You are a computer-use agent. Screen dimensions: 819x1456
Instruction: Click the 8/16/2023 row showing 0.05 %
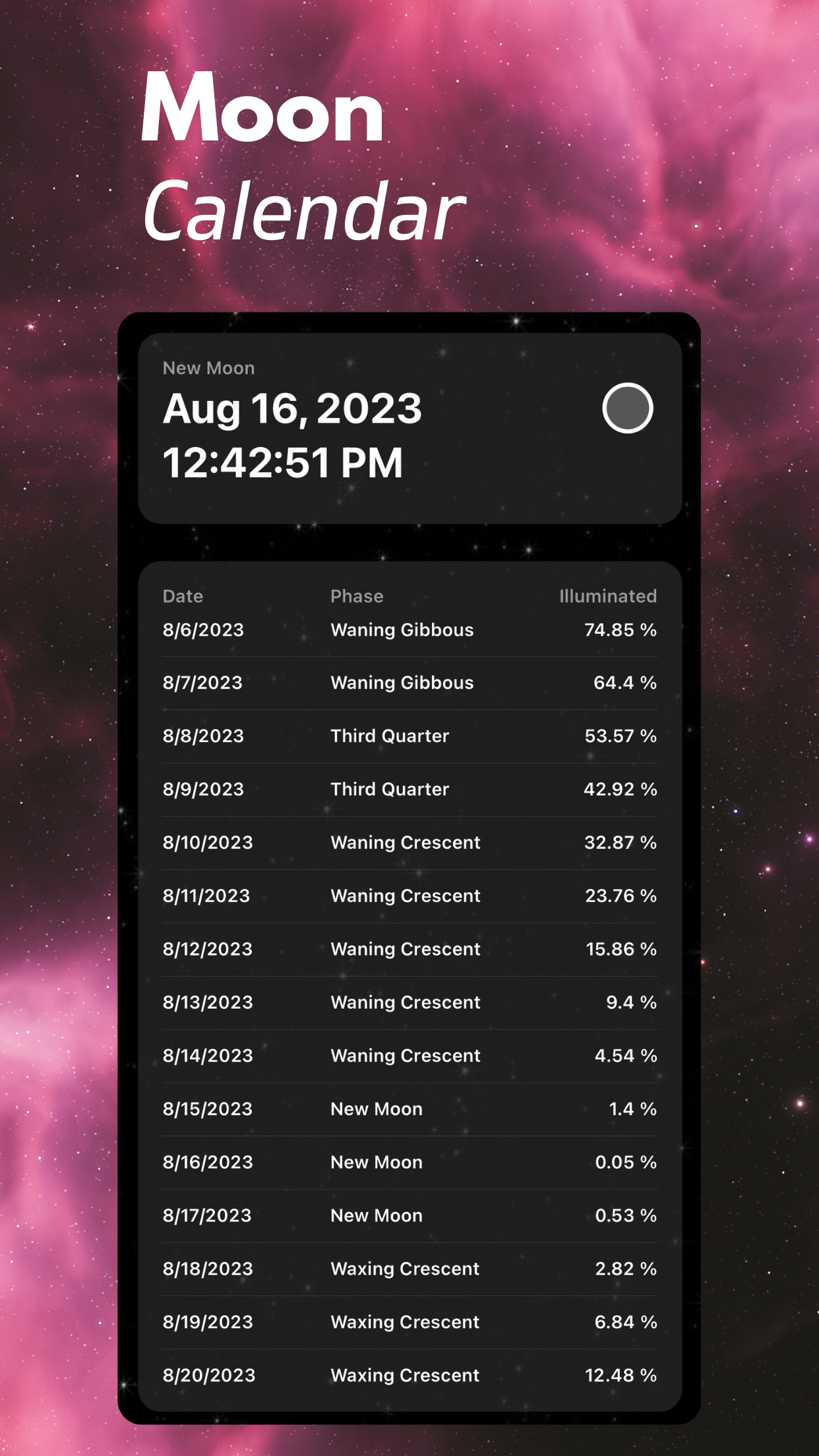tap(409, 1162)
